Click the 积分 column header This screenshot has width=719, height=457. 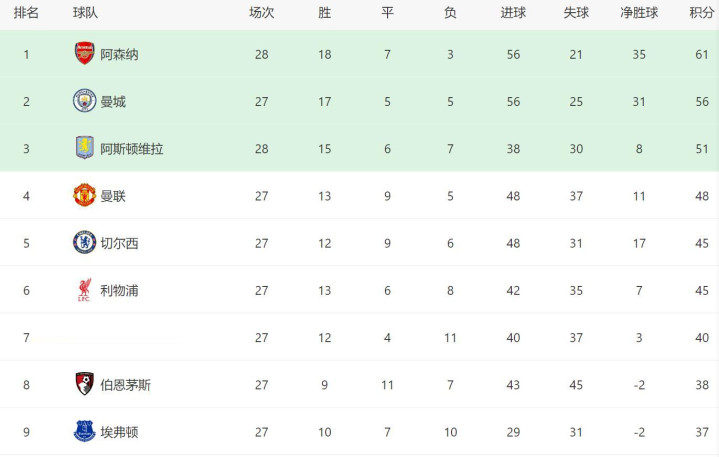[701, 13]
